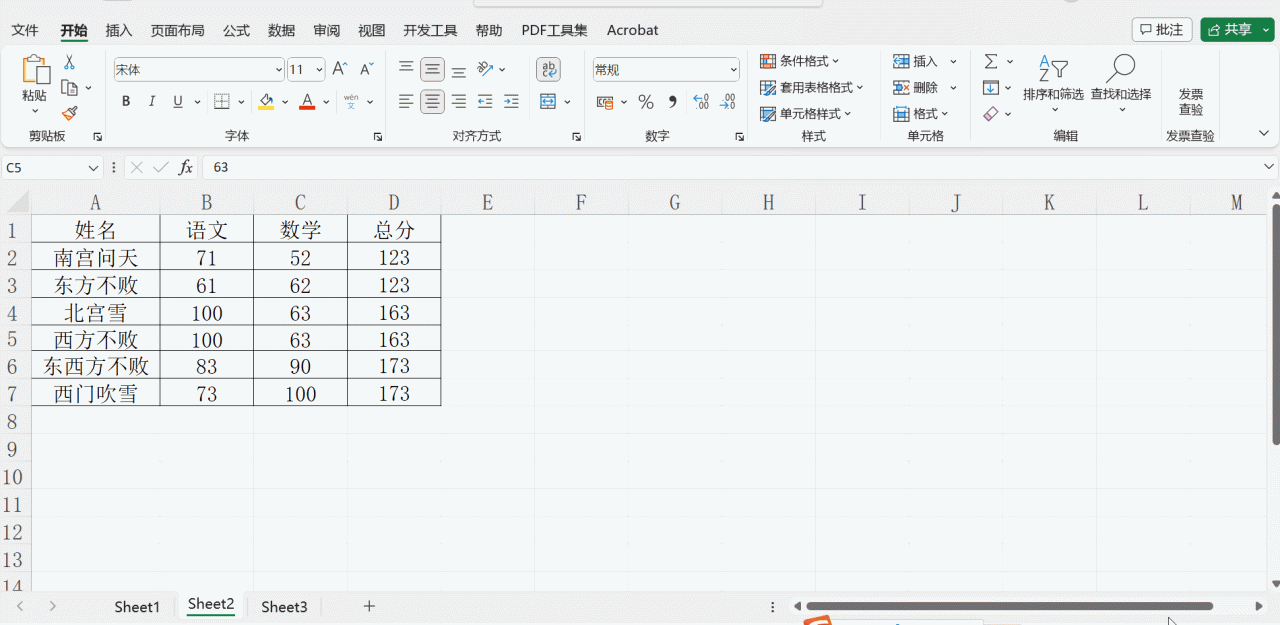Increase font size with larger A icon
Viewport: 1280px width, 625px height.
coord(340,69)
